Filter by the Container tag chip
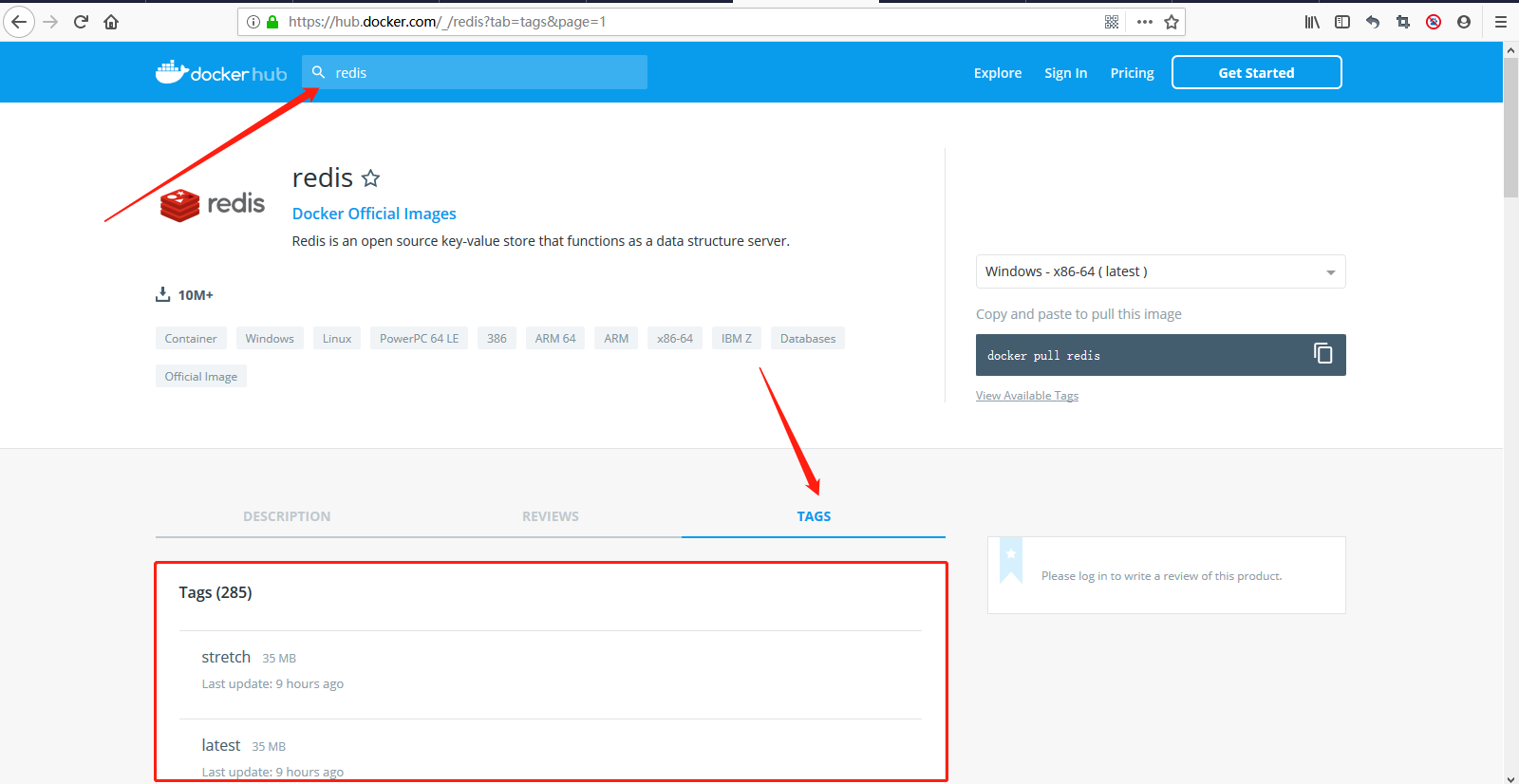This screenshot has height=784, width=1519. pyautogui.click(x=191, y=338)
